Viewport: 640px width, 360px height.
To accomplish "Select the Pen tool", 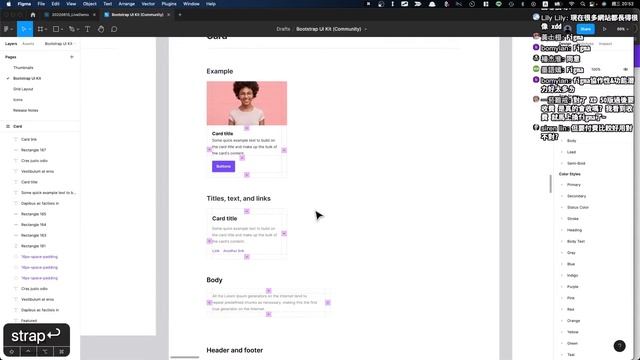I will click(71, 29).
